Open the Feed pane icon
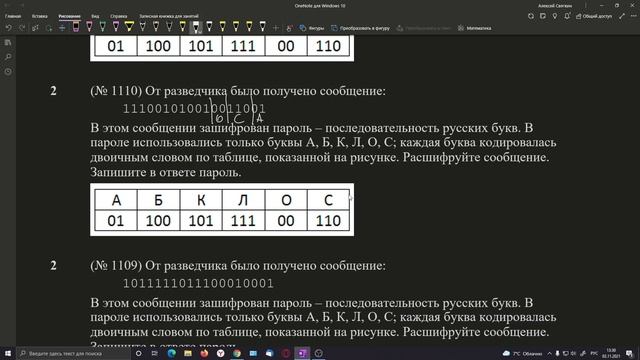This screenshot has height=360, width=640. pos(542,16)
